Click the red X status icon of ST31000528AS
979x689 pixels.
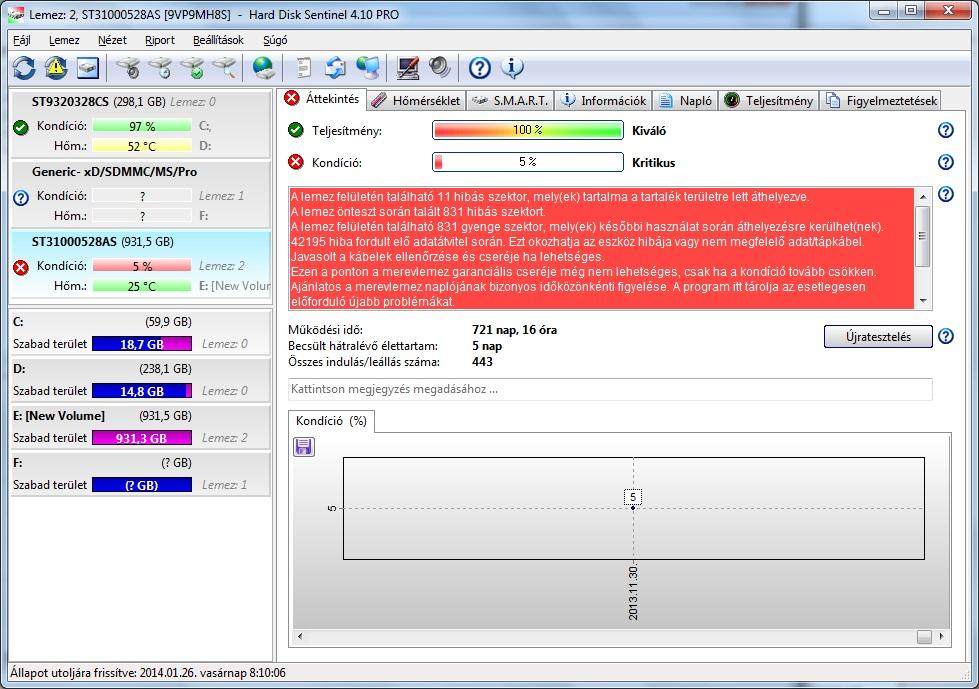[21, 268]
